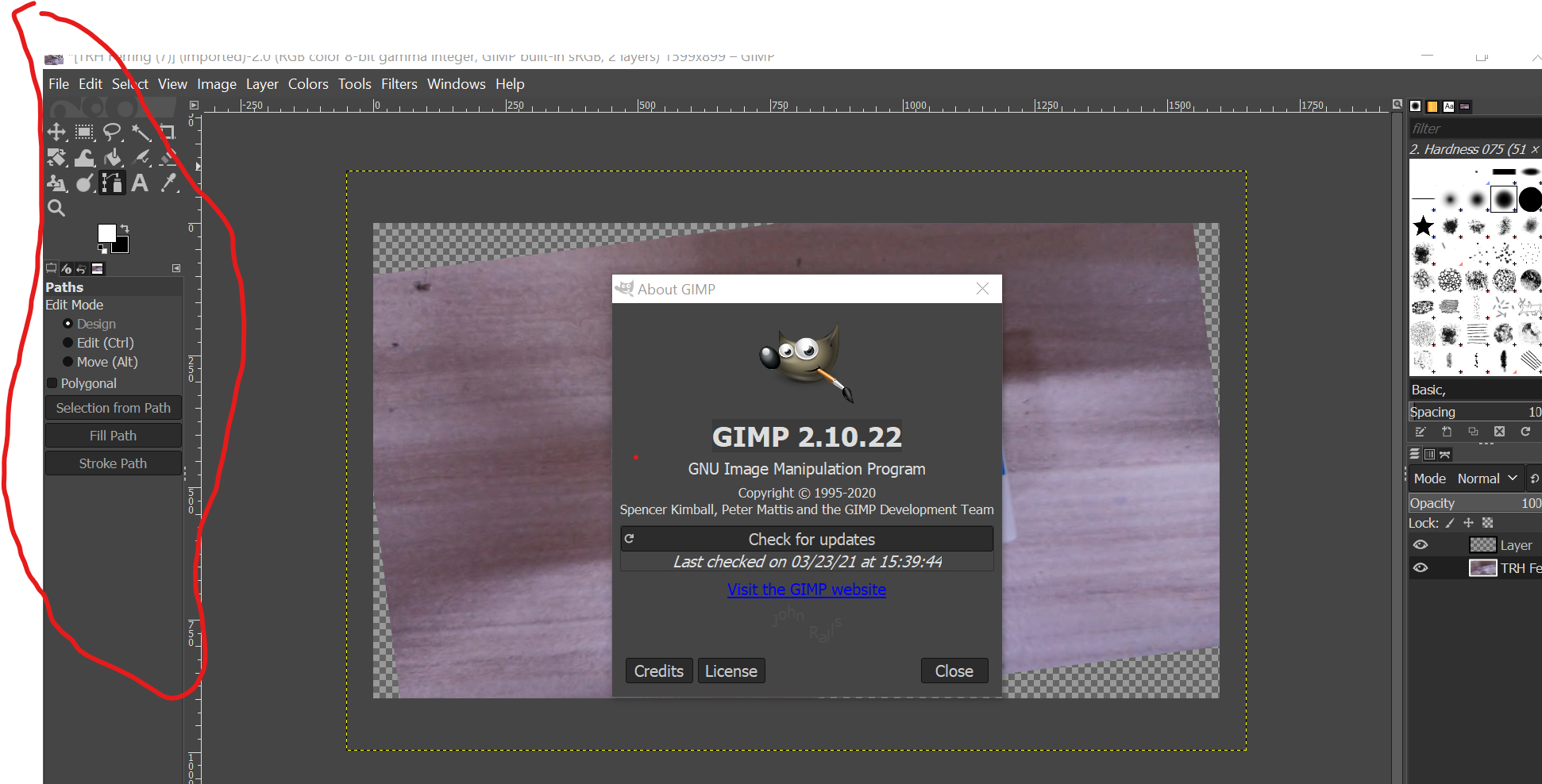
Task: Click the Stroke Path button
Action: pos(114,463)
